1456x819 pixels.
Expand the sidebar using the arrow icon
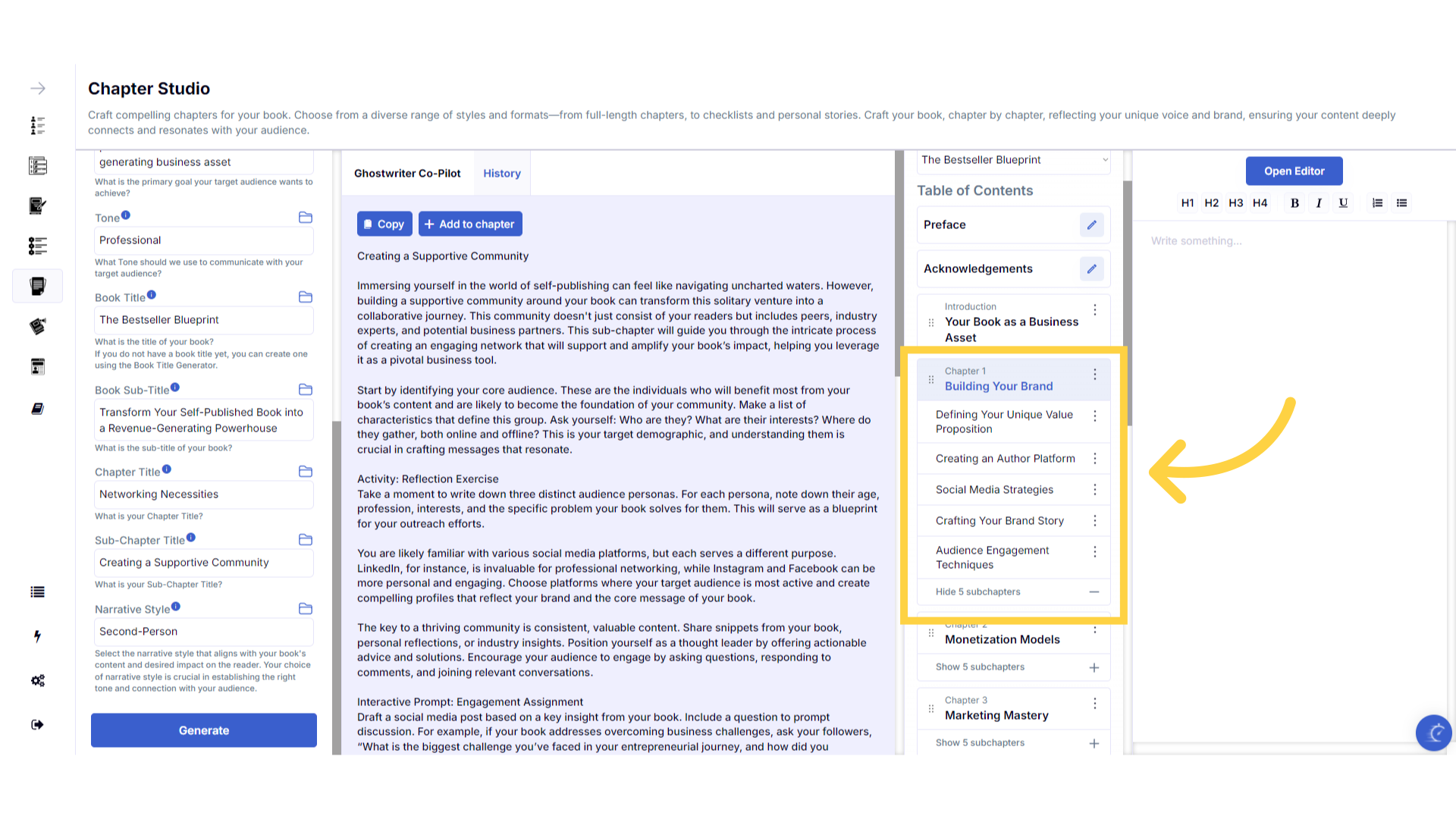[37, 89]
